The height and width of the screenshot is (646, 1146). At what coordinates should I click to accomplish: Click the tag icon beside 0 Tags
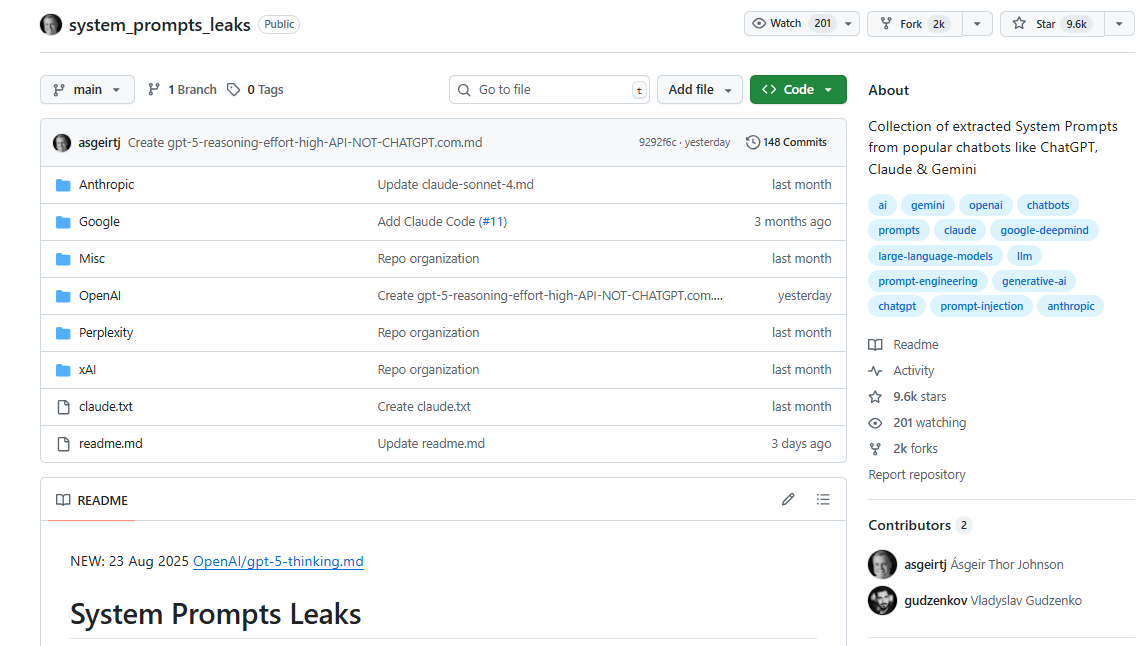233,89
